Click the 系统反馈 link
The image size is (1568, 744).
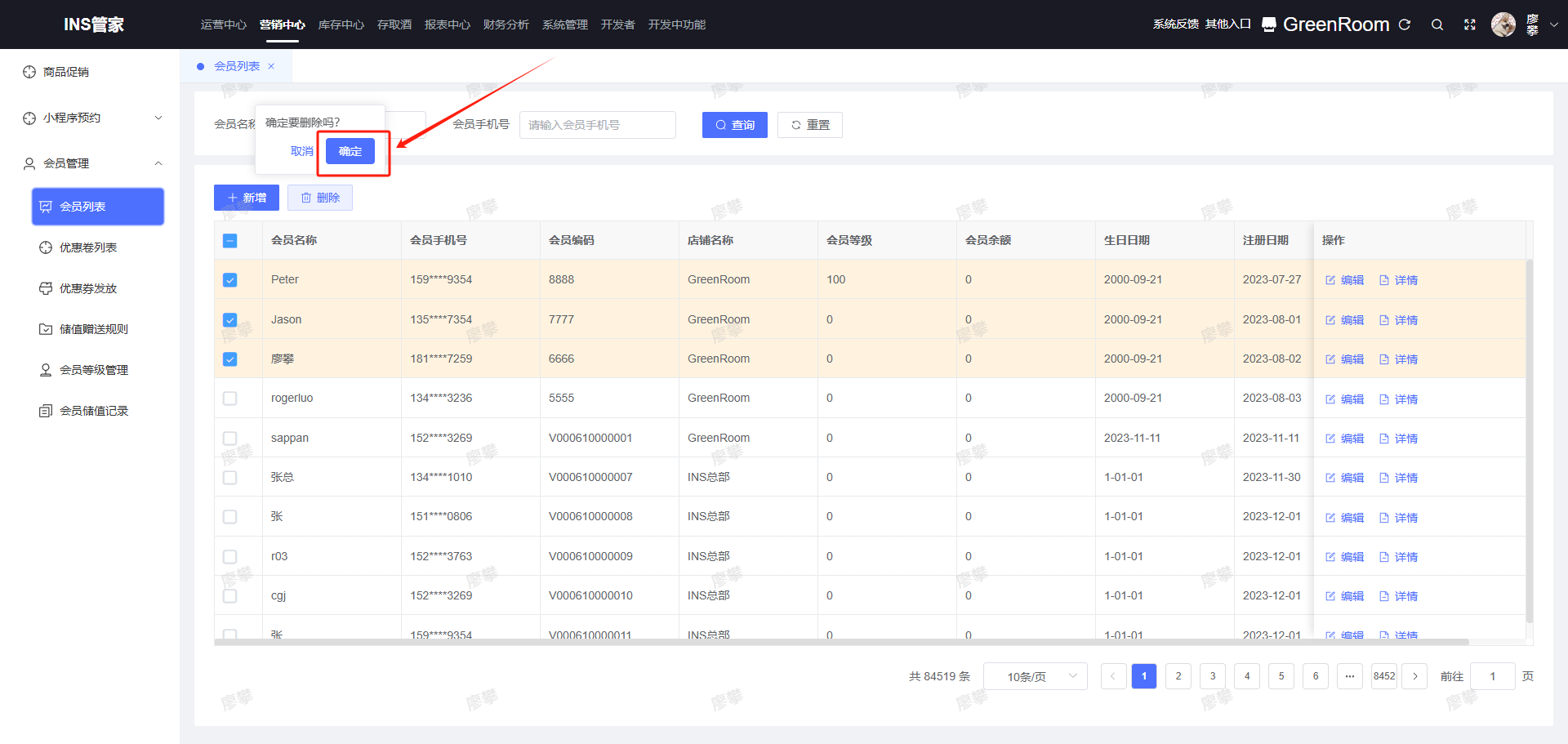click(1176, 25)
